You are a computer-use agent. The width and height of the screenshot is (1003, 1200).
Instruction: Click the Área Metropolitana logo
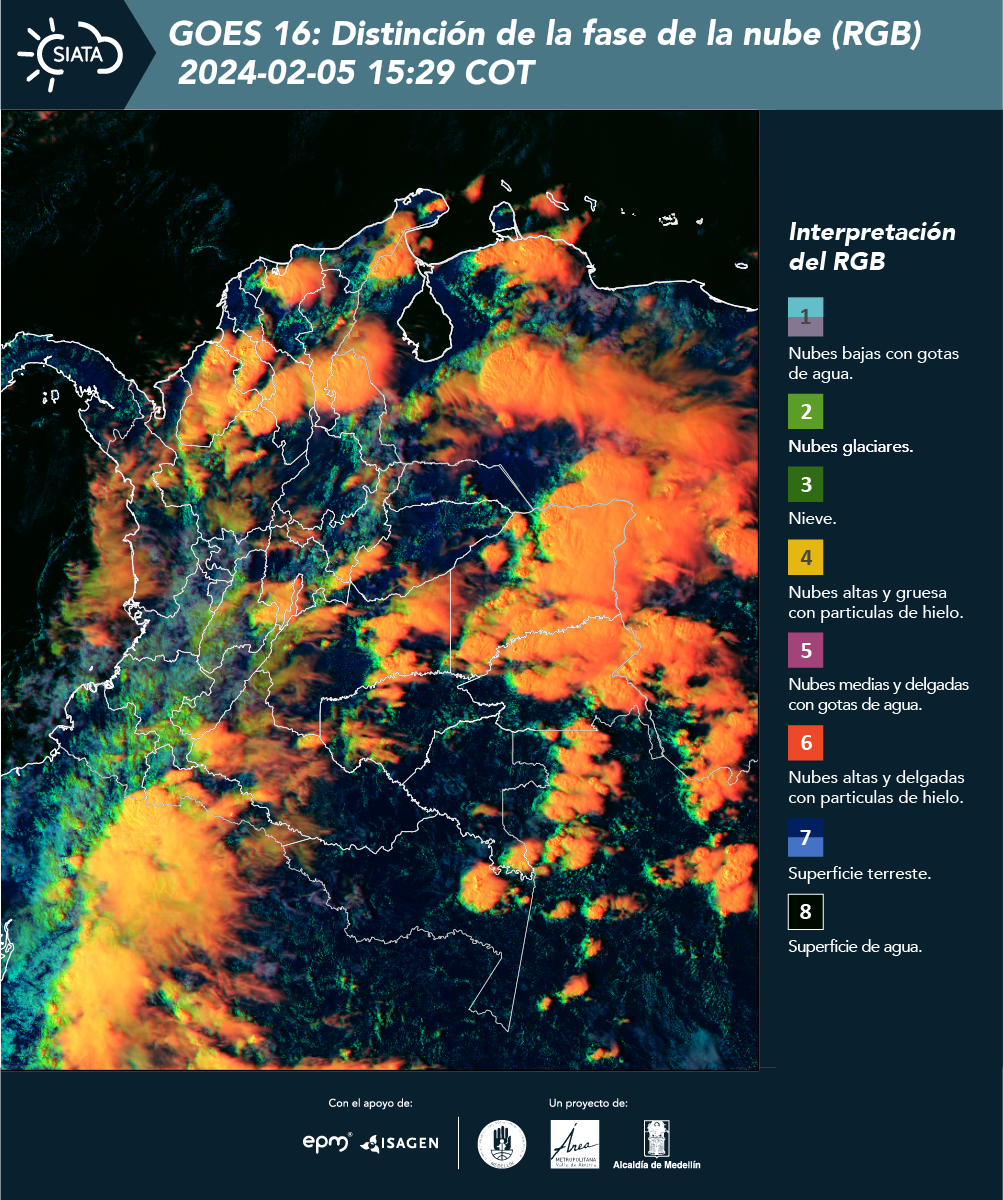575,1144
